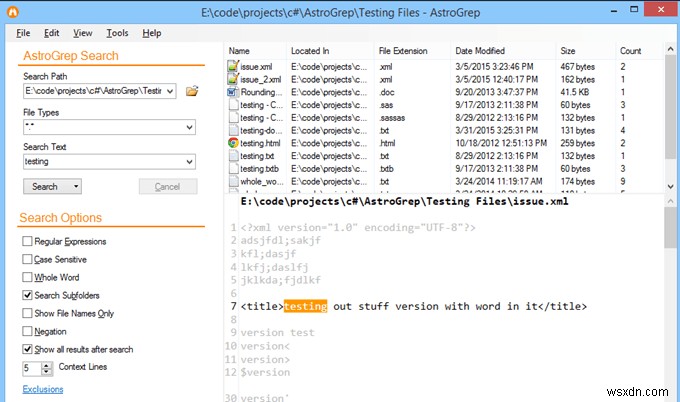The width and height of the screenshot is (680, 402).
Task: Click file icon of the testing-do... row
Action: pyautogui.click(x=233, y=130)
